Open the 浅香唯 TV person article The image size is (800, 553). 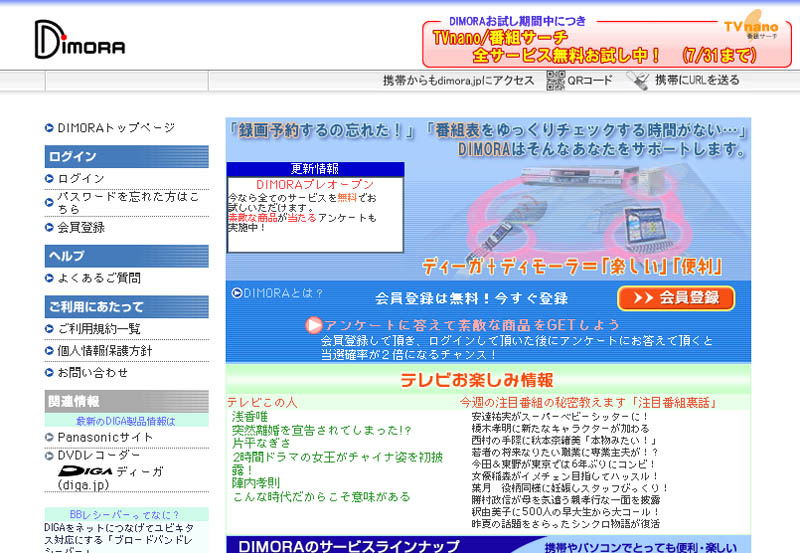click(250, 416)
